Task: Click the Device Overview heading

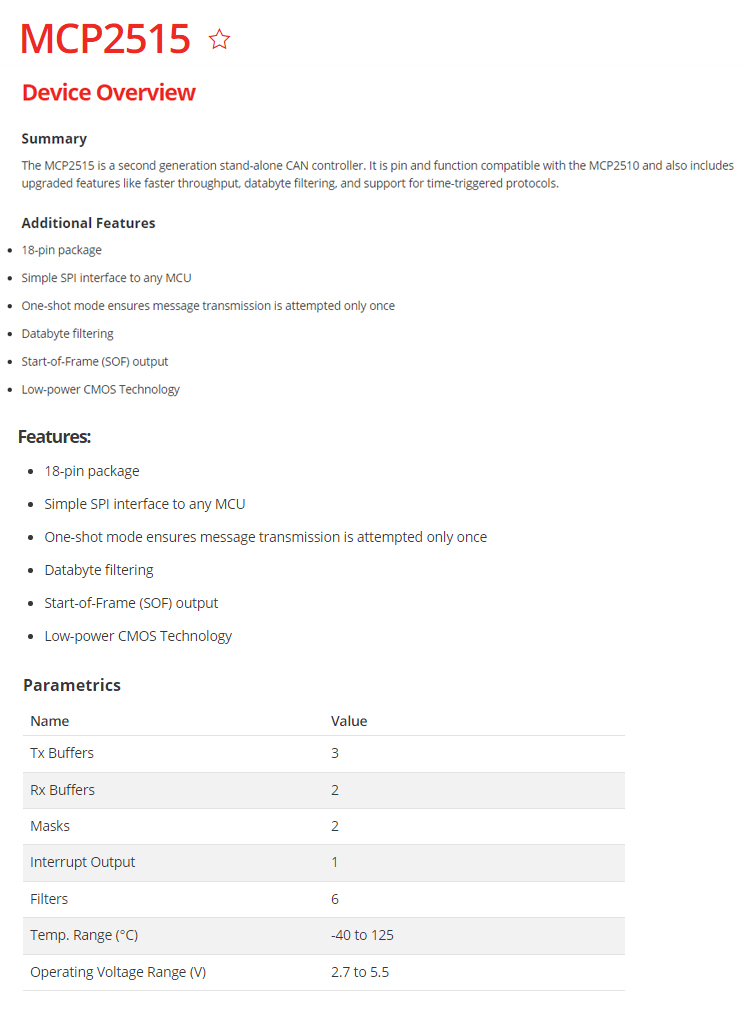Action: 108,93
